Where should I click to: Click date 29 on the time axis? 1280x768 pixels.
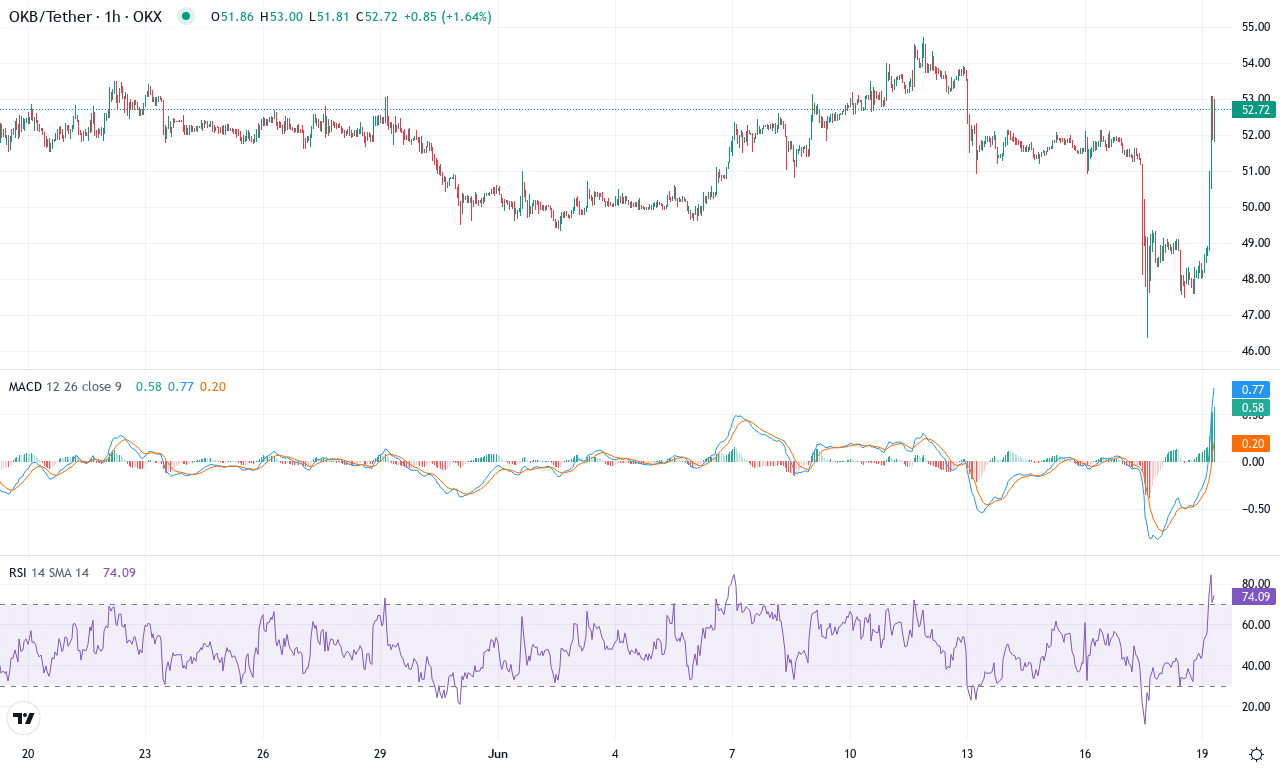(380, 754)
